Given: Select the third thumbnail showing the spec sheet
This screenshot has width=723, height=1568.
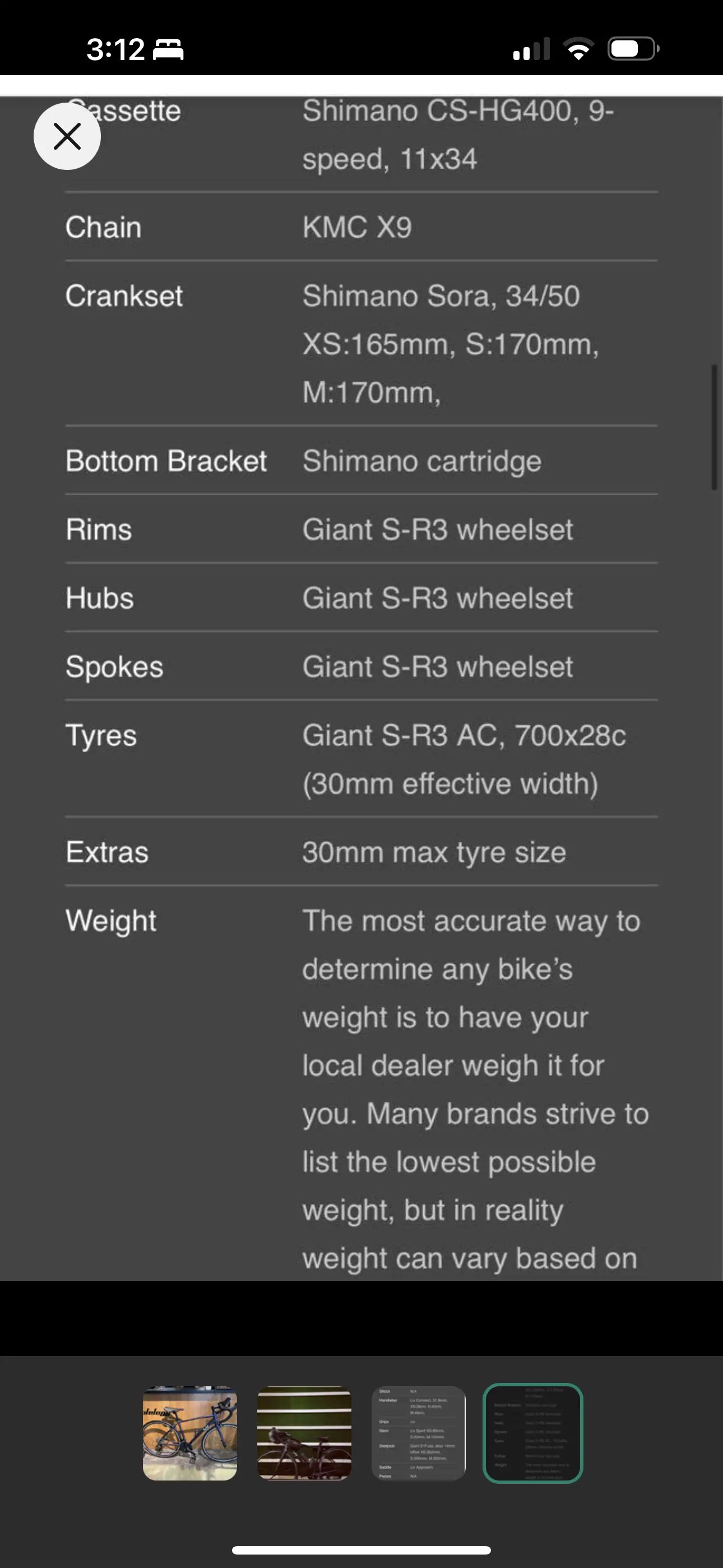Looking at the screenshot, I should pos(419,1432).
